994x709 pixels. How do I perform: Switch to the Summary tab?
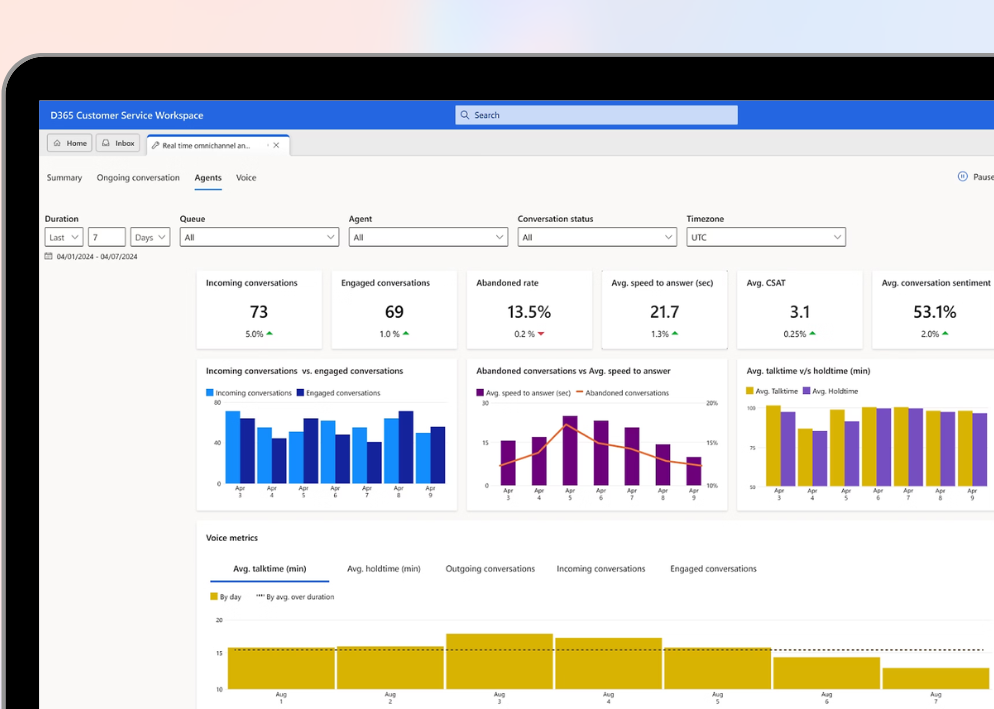click(x=64, y=178)
